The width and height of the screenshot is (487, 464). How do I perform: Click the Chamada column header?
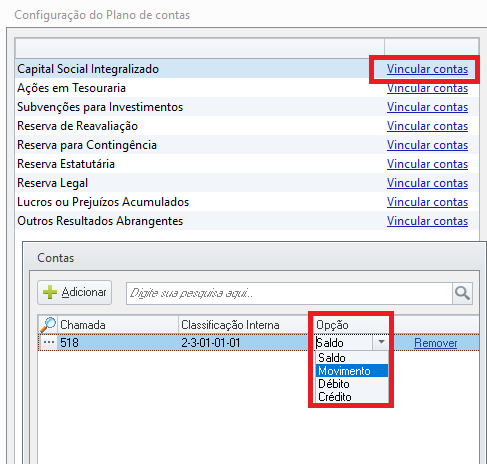pyautogui.click(x=118, y=325)
